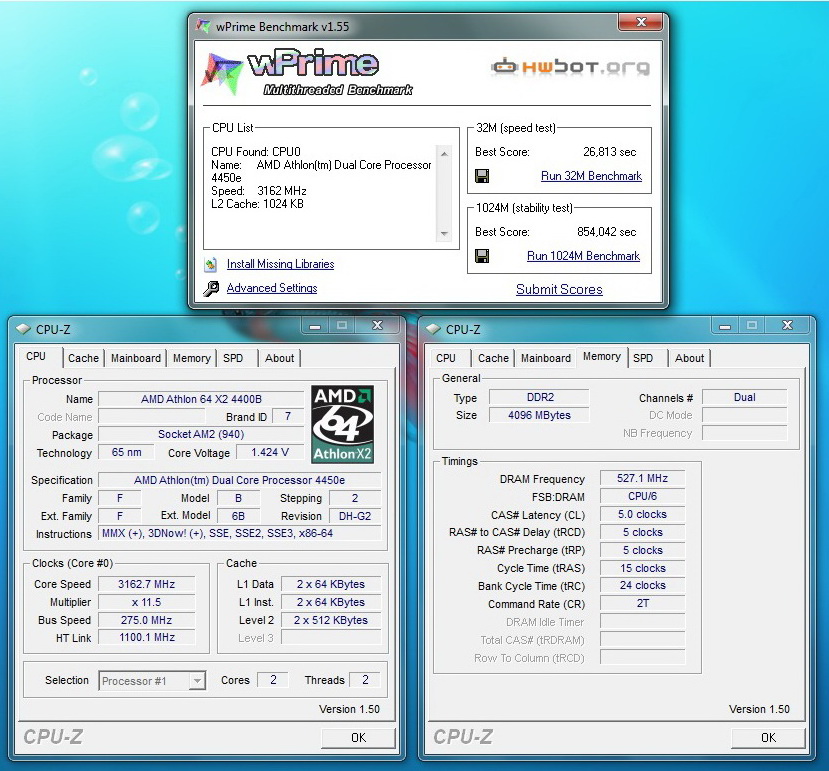The width and height of the screenshot is (829, 771).
Task: Close the right CPU-Z window
Action: coord(787,326)
